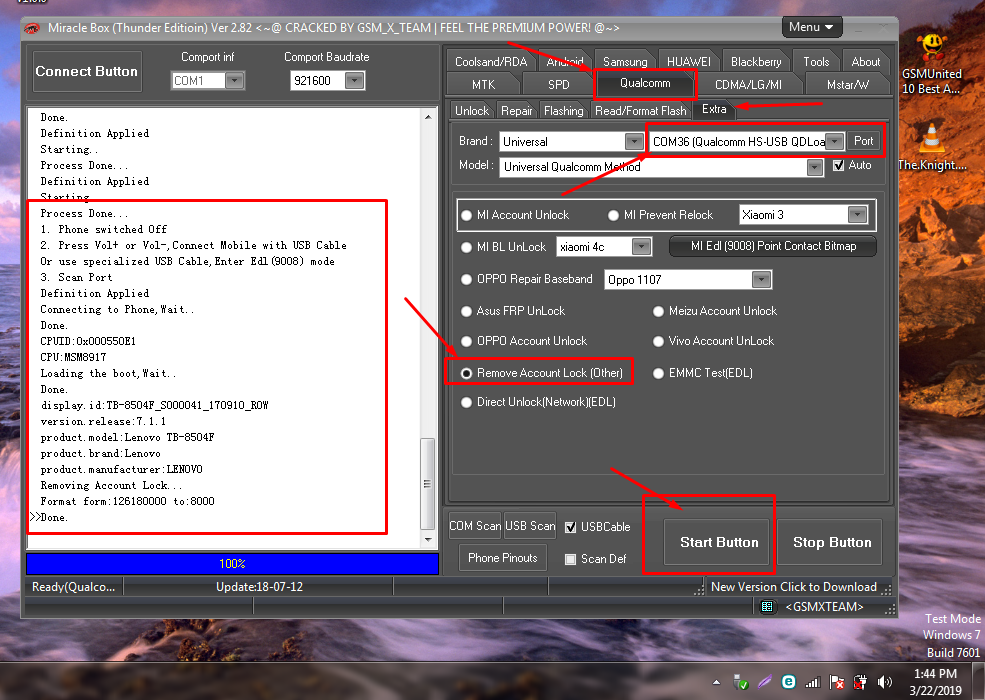The image size is (985, 700).
Task: Toggle the USBCable checkbox
Action: coord(570,527)
